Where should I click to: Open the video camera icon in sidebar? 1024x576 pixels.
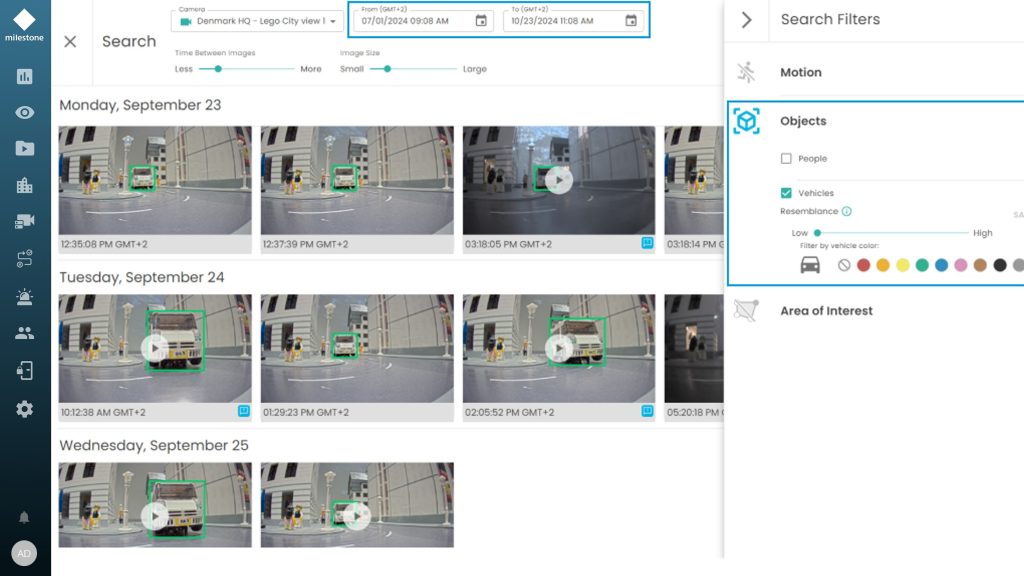(x=25, y=222)
